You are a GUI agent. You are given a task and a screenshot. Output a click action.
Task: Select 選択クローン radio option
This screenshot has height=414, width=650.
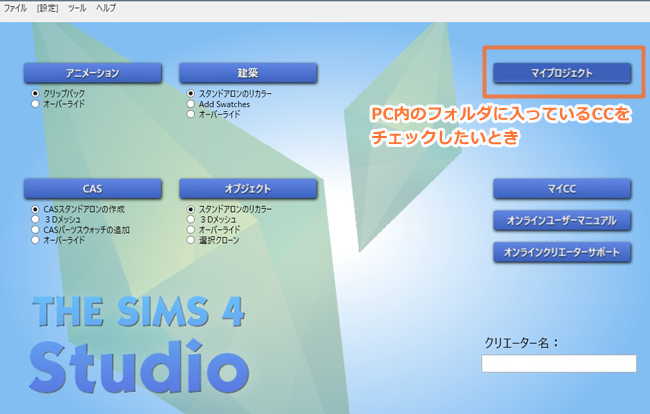(x=190, y=240)
